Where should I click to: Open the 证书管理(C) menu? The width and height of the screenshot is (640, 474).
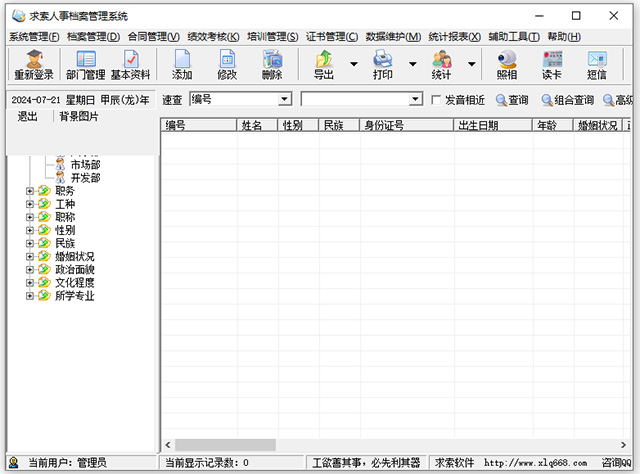point(332,37)
